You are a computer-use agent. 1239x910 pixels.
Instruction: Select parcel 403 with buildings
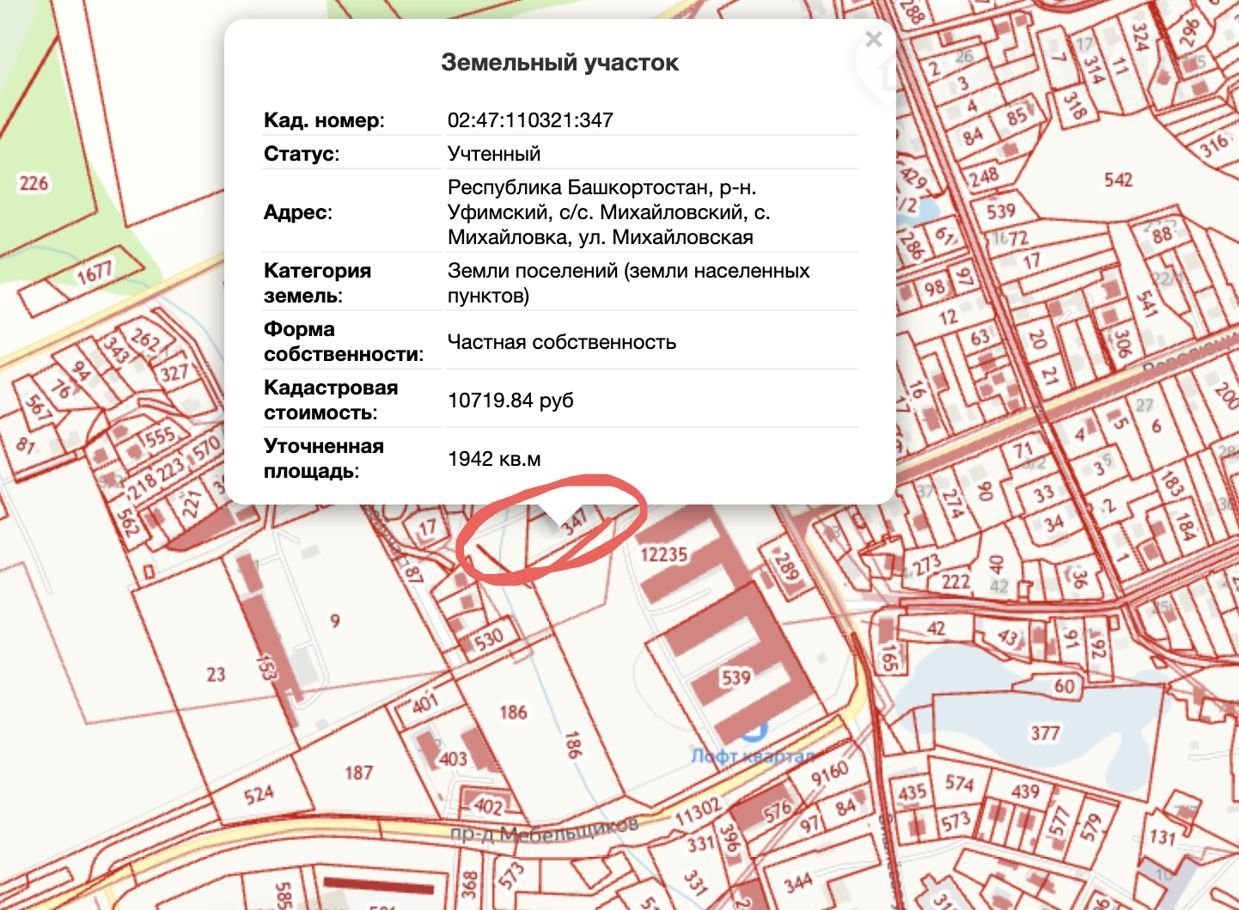(453, 758)
